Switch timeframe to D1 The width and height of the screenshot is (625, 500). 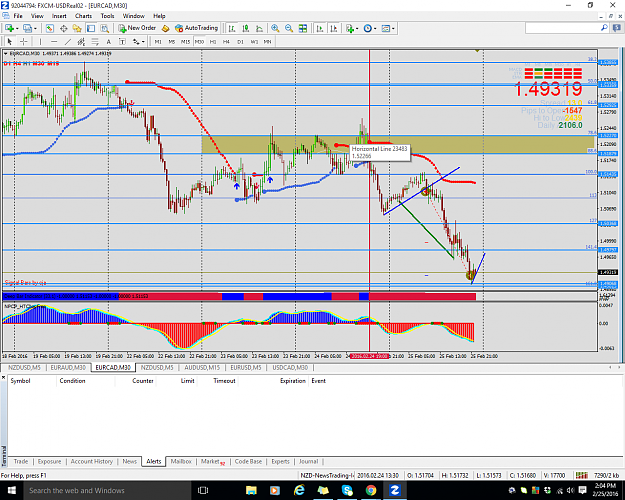(240, 41)
